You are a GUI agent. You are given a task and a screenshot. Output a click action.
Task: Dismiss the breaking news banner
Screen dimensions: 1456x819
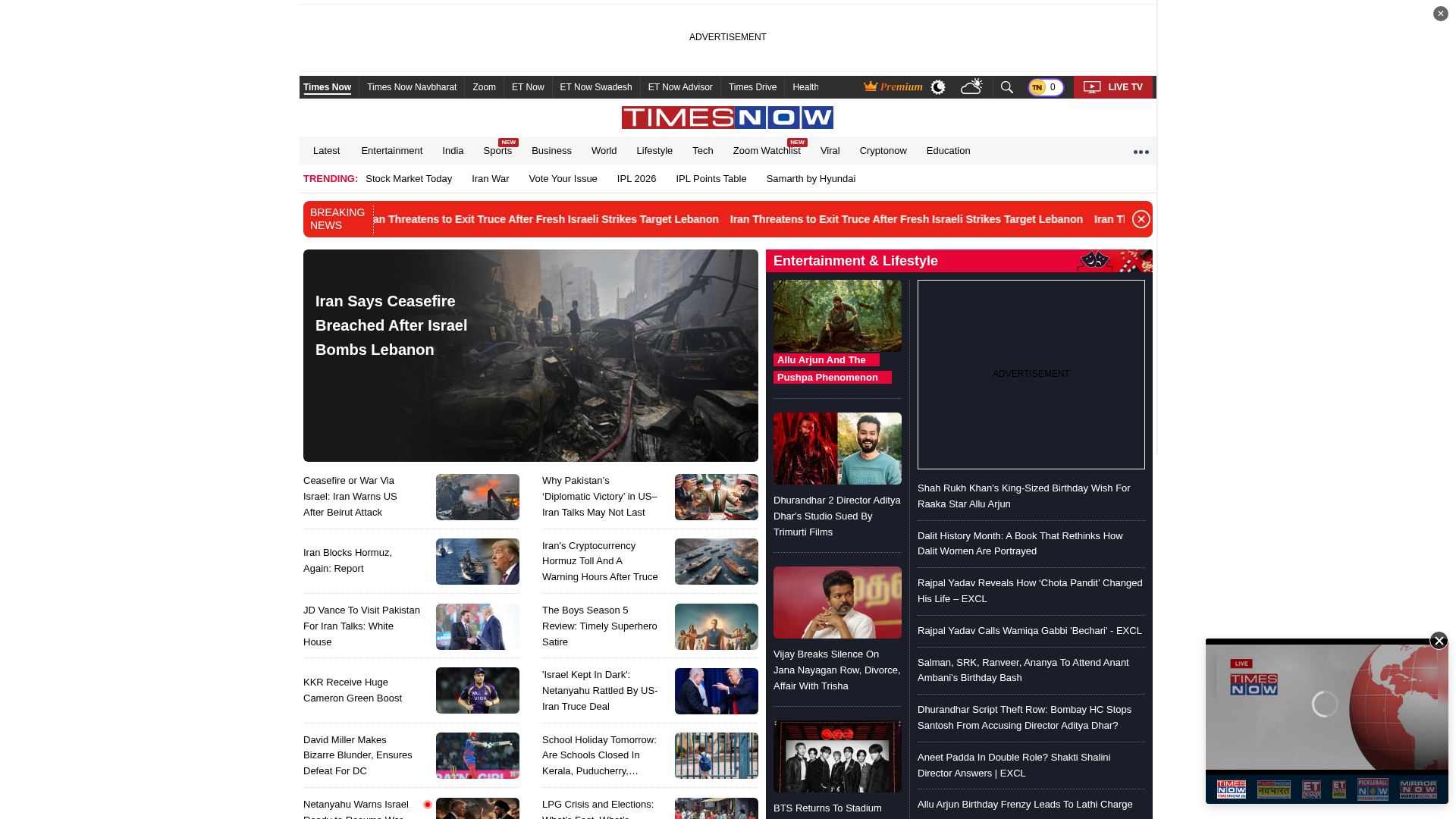click(x=1141, y=219)
